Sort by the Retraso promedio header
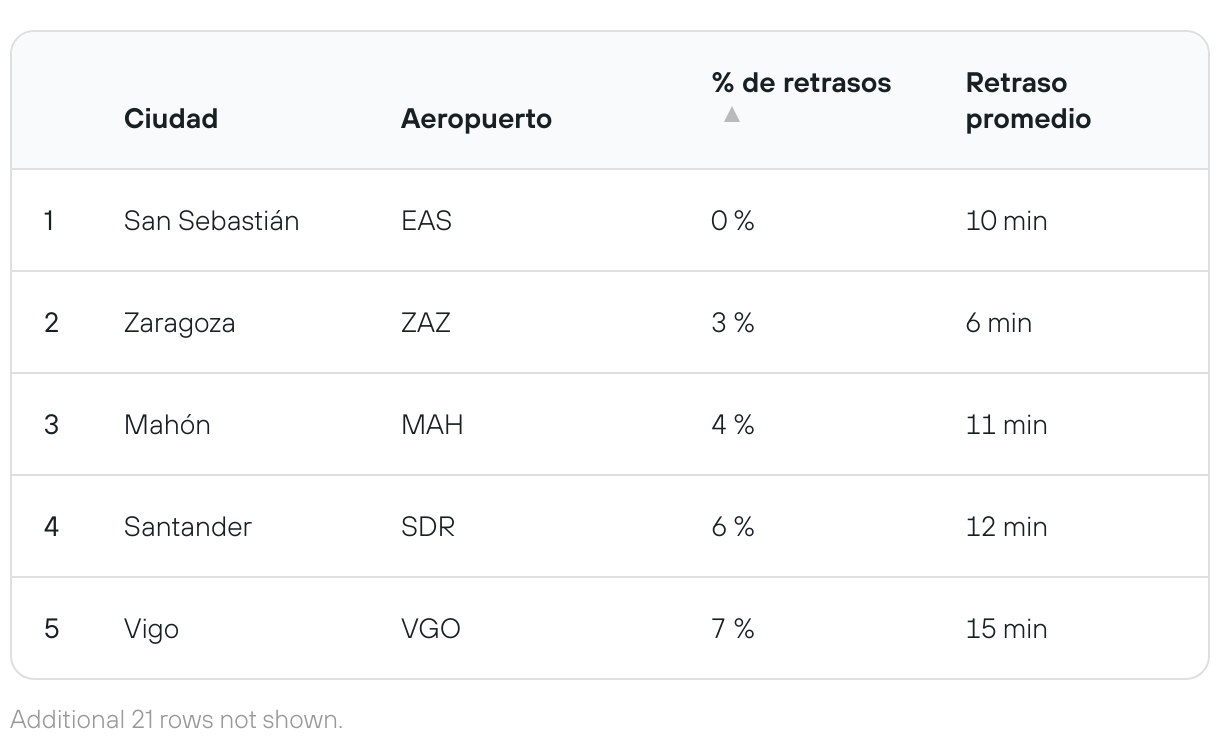This screenshot has width=1220, height=746. [1028, 100]
